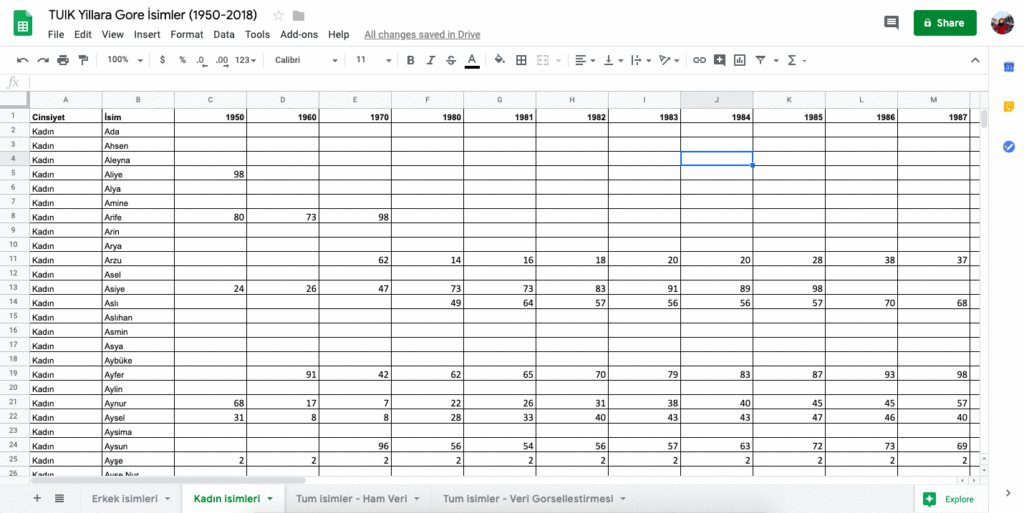
Task: Click cell containing Aybüke
Action: 138,360
